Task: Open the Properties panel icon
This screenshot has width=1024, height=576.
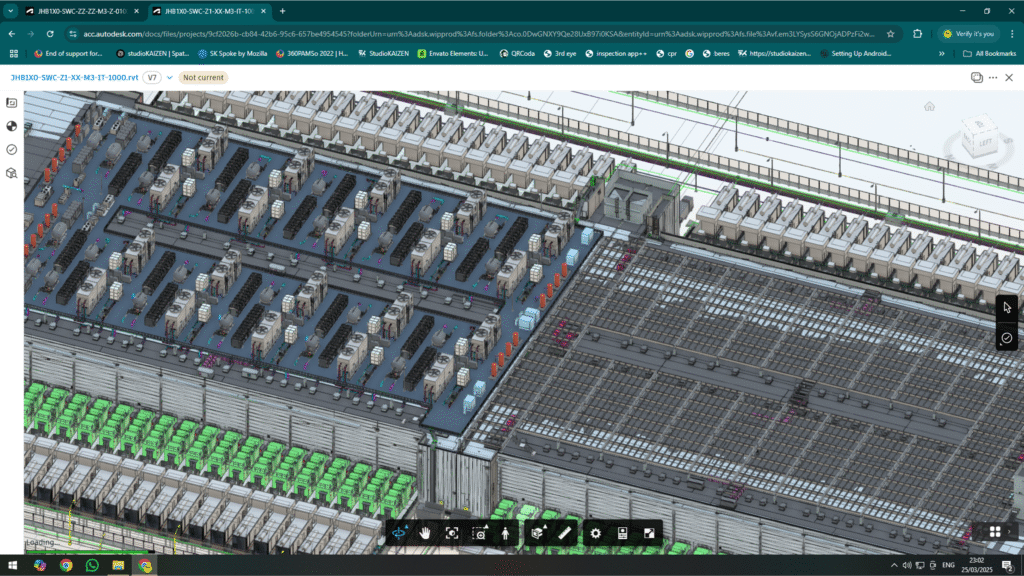Action: pos(622,533)
